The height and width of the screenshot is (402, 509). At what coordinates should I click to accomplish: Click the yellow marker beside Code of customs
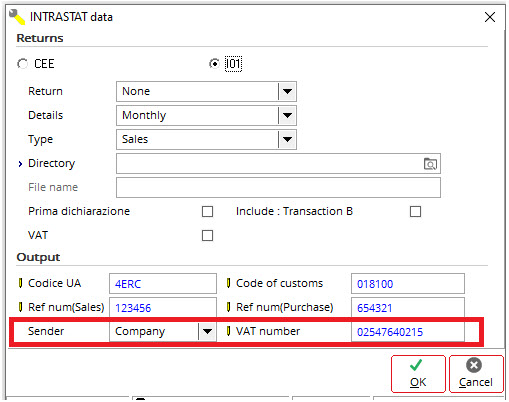229,283
